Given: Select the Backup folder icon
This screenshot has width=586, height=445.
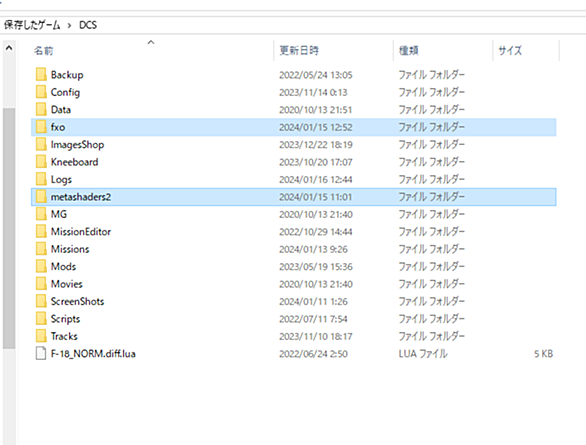Looking at the screenshot, I should click(41, 75).
